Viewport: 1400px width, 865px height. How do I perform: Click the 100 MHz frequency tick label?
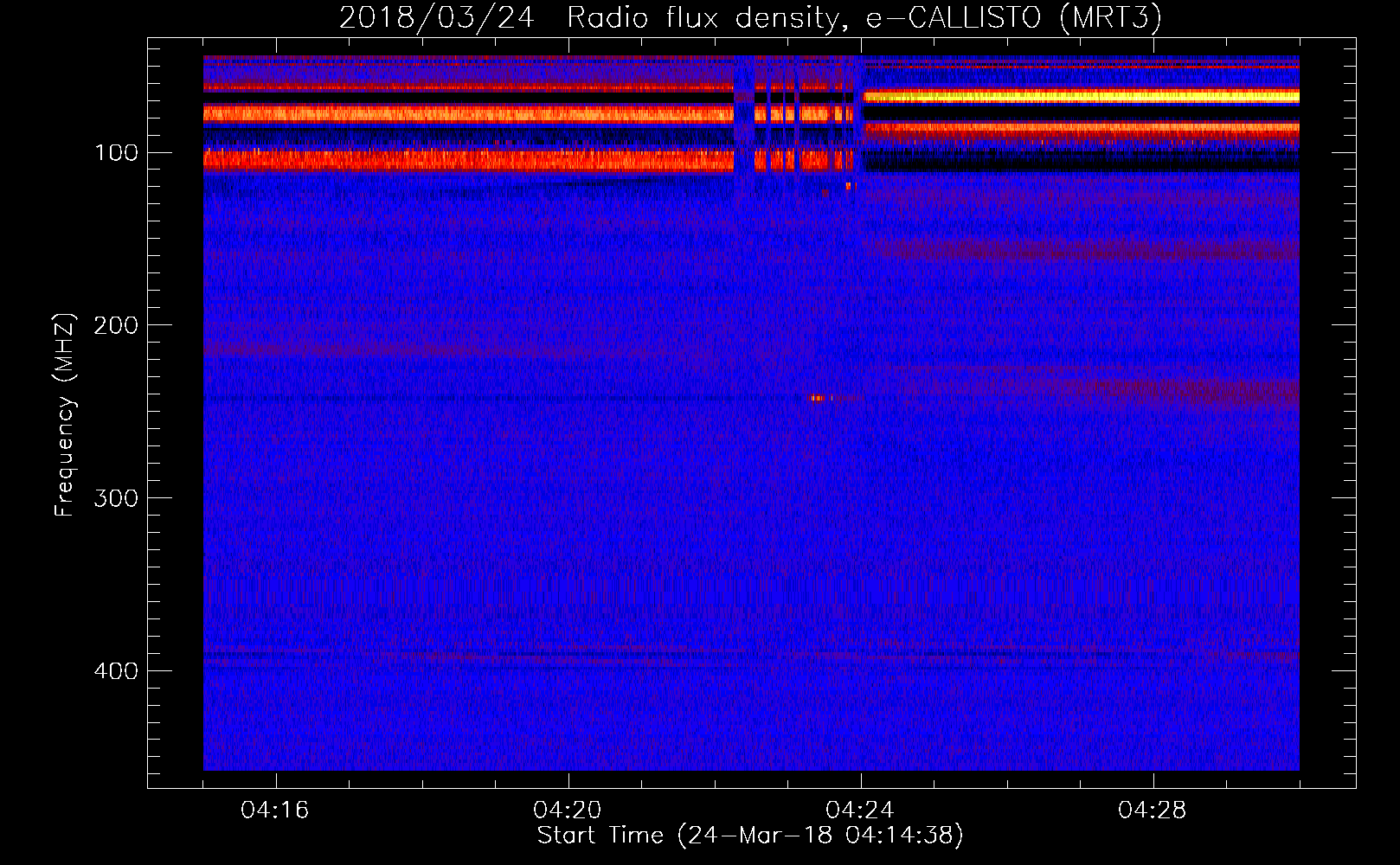pos(117,153)
